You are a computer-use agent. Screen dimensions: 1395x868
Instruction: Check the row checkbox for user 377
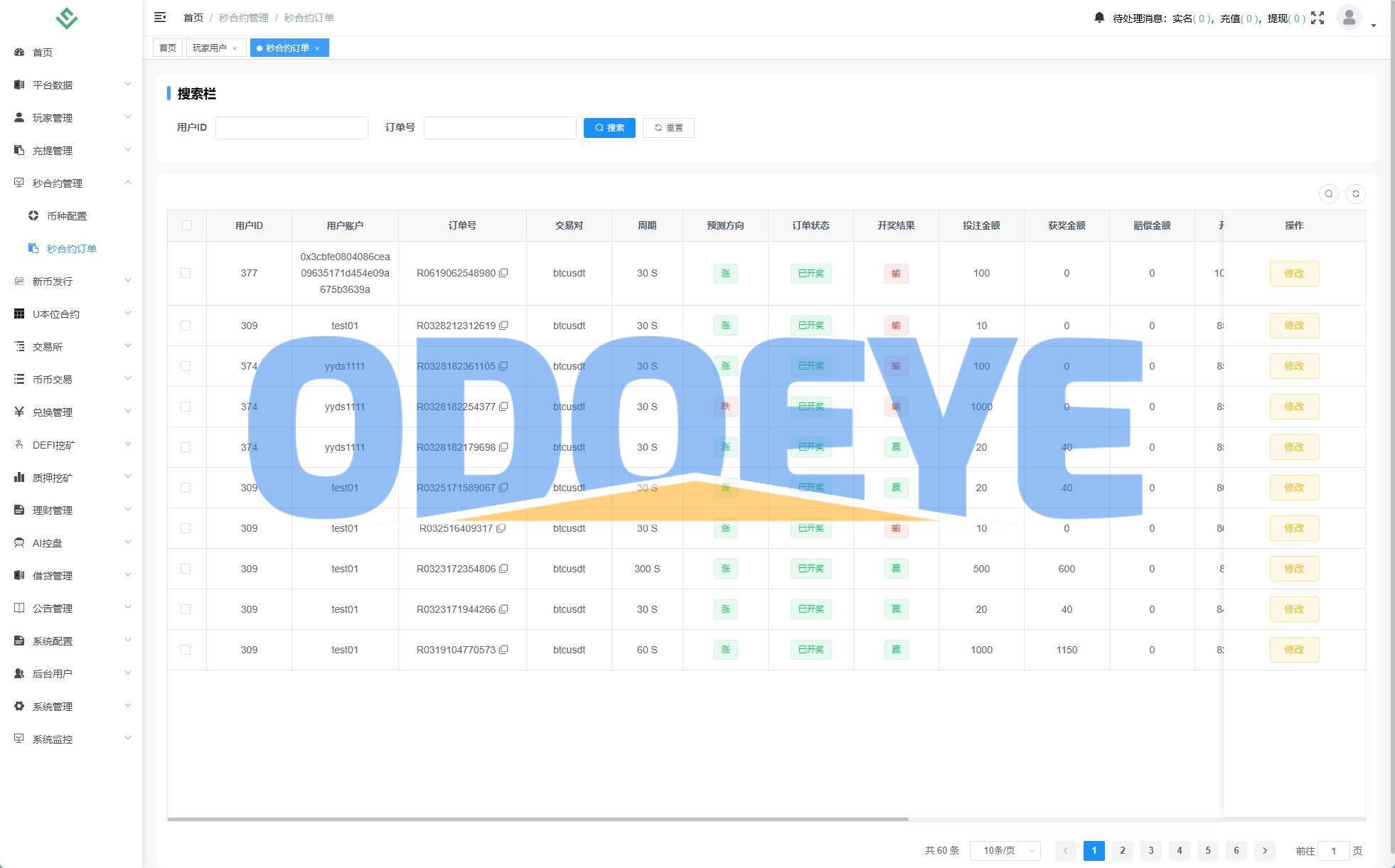pos(186,273)
